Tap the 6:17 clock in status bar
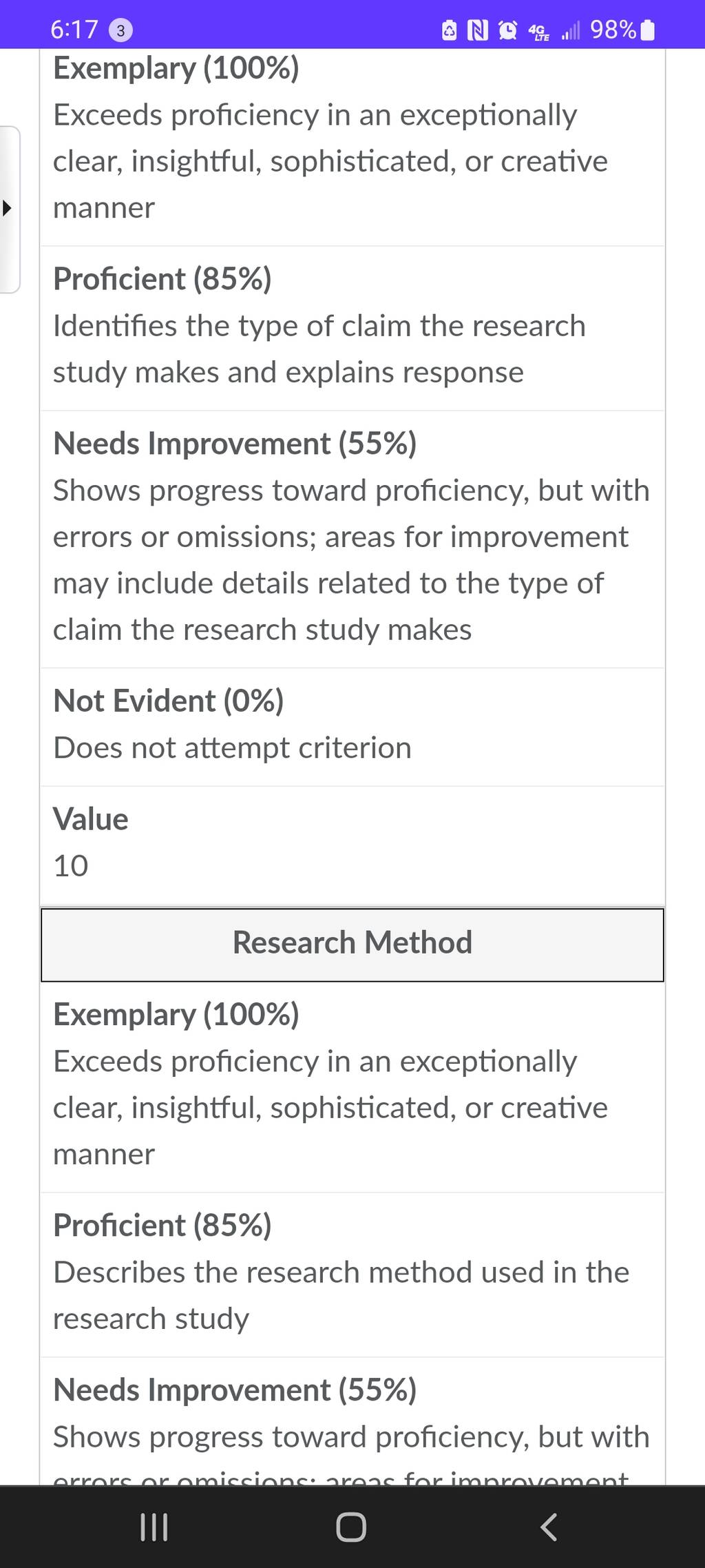Screen dimensions: 705x1568 [x=74, y=30]
